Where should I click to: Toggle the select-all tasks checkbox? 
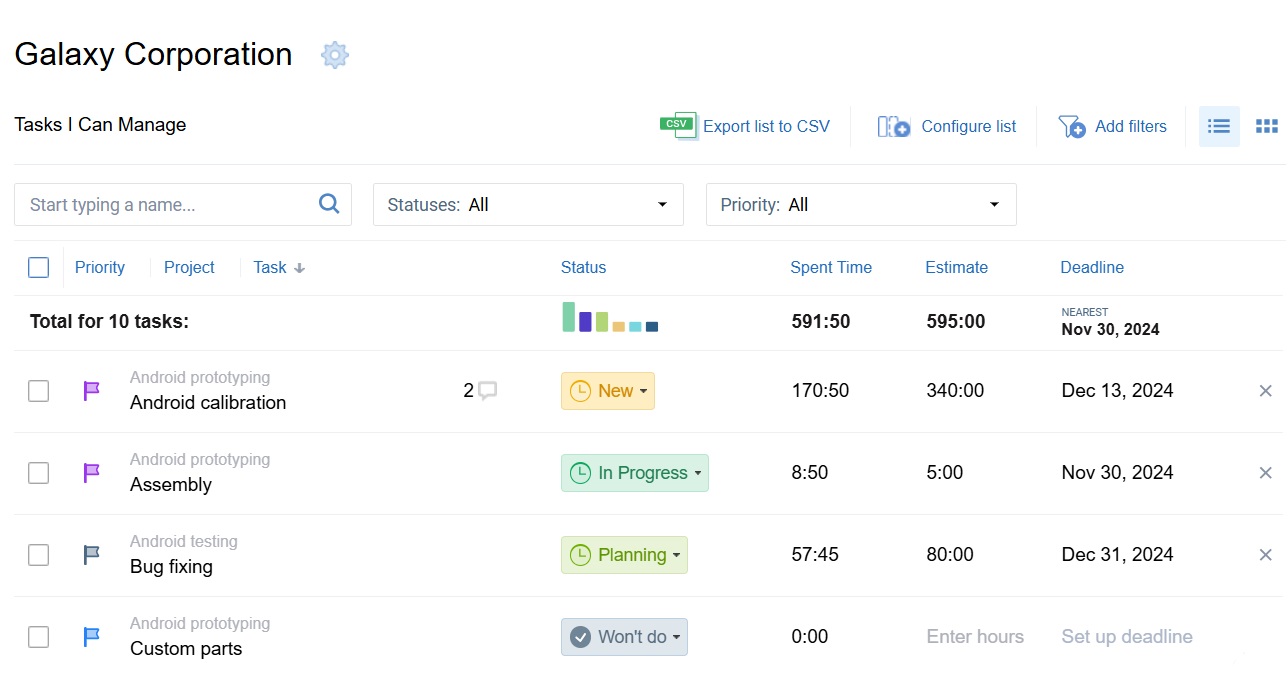pos(38,267)
